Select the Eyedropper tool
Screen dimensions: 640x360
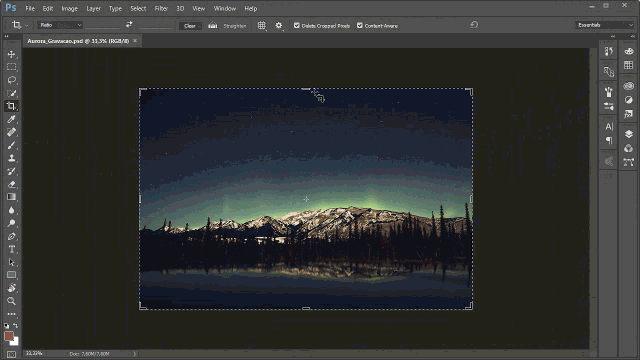(11, 119)
